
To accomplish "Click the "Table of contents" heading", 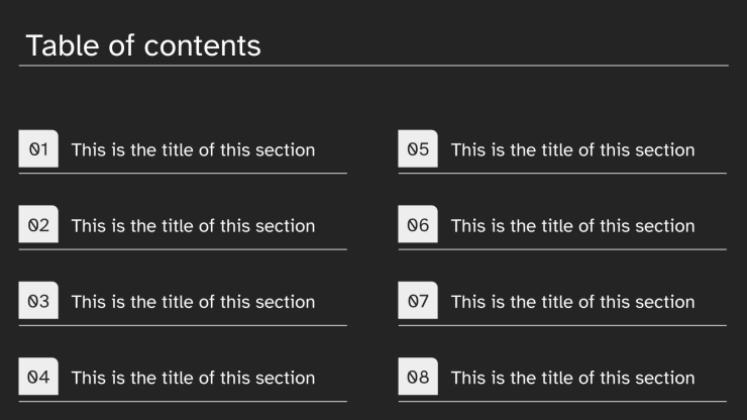I will click(143, 45).
